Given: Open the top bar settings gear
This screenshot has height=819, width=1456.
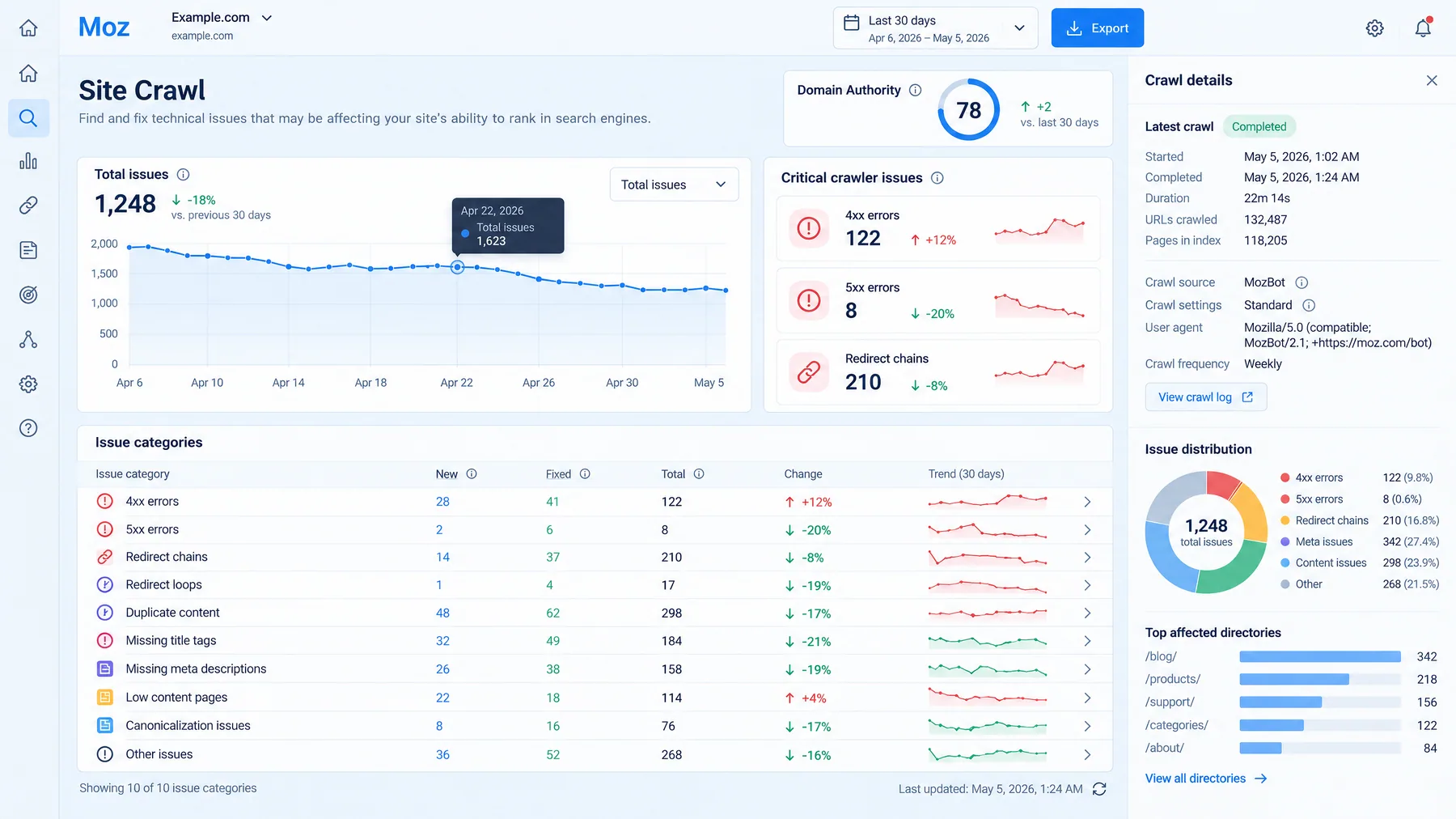Looking at the screenshot, I should (1374, 28).
